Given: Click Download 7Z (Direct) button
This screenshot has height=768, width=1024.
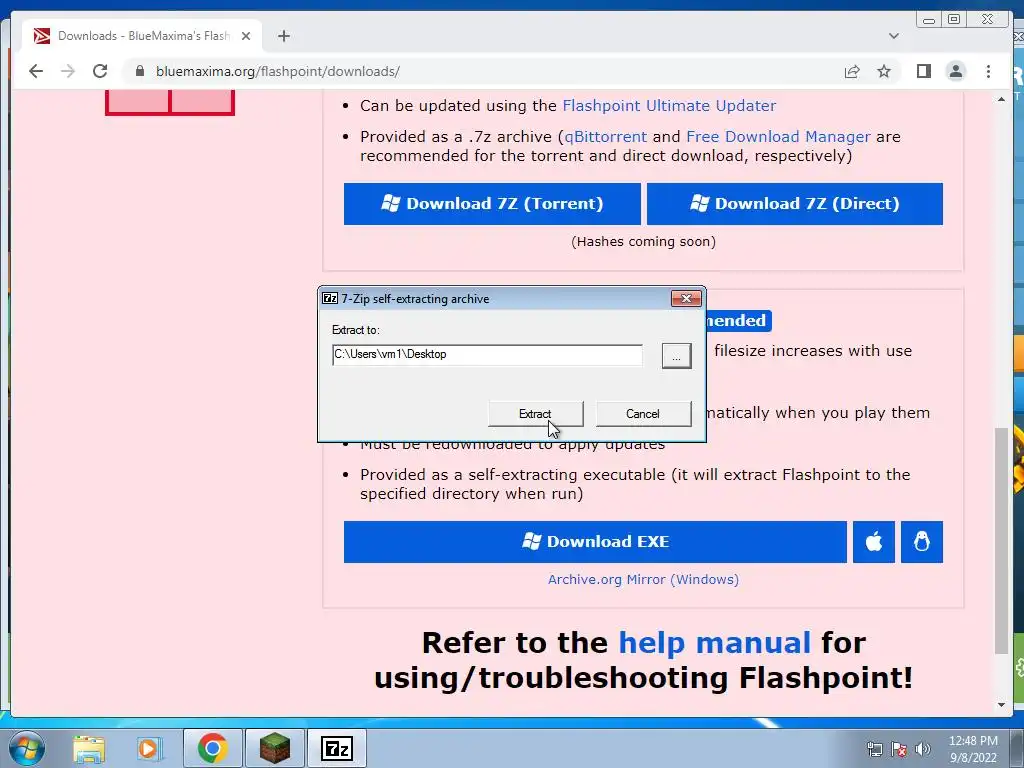Looking at the screenshot, I should pyautogui.click(x=795, y=204).
